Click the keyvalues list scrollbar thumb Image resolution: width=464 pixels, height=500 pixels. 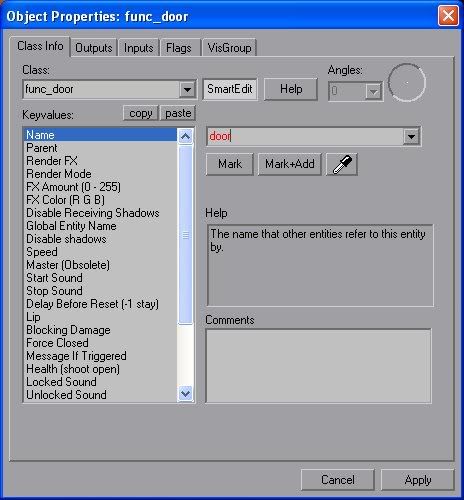pyautogui.click(x=185, y=235)
